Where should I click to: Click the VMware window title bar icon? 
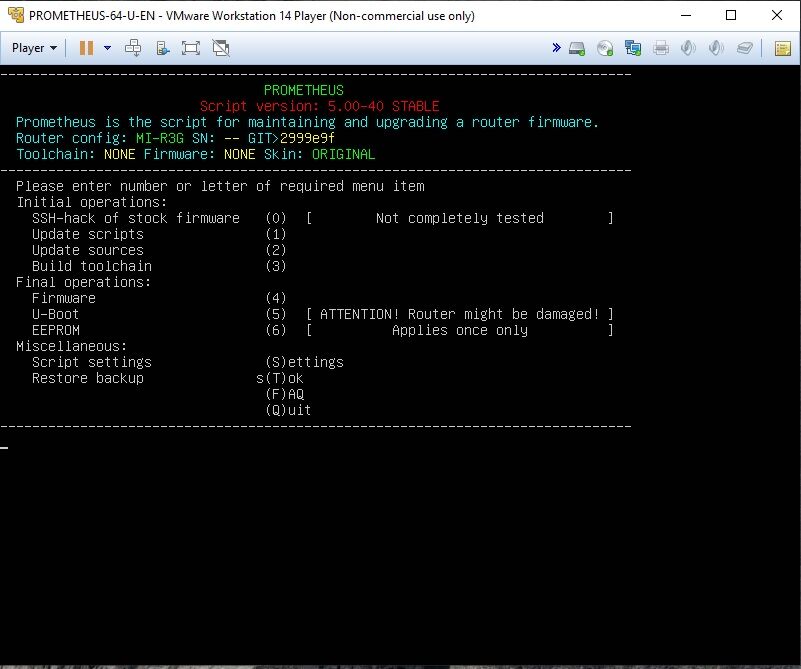pos(16,15)
